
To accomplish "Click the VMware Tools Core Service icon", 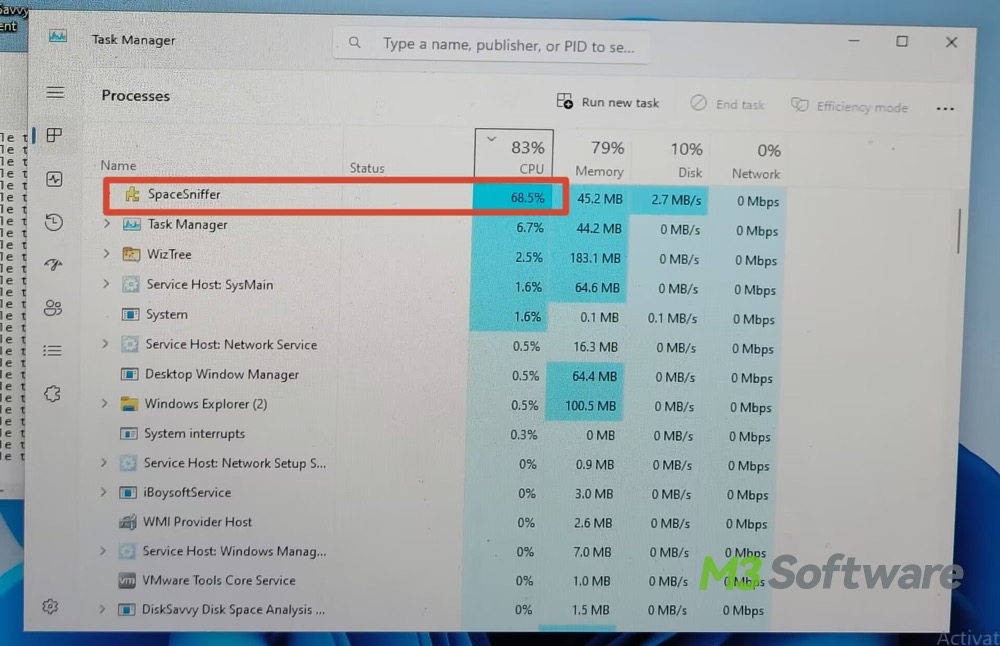I will (127, 580).
